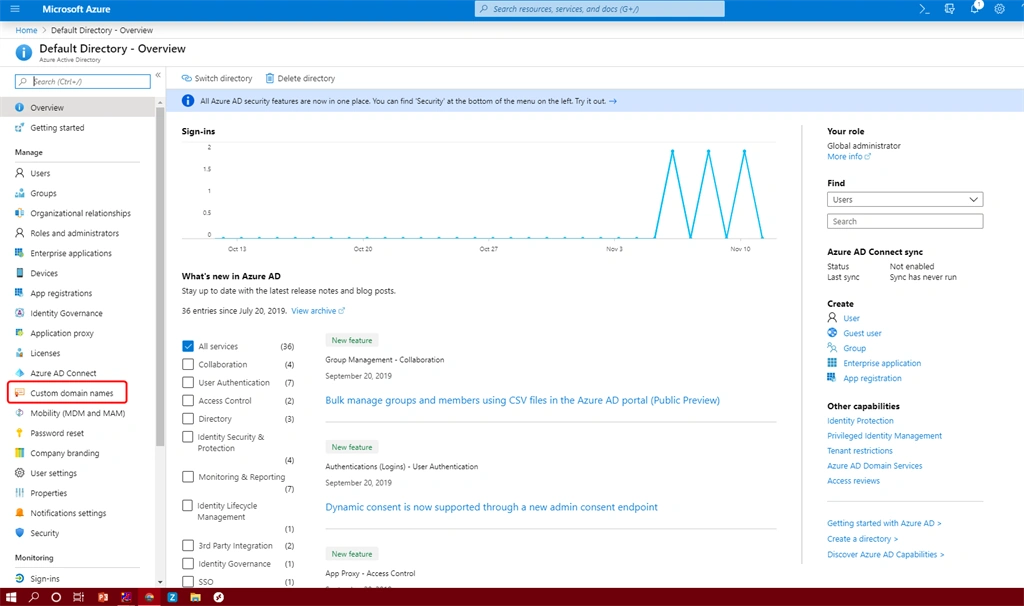Click the User settings gear icon
Screen dimensions: 1024x606
(x=20, y=473)
